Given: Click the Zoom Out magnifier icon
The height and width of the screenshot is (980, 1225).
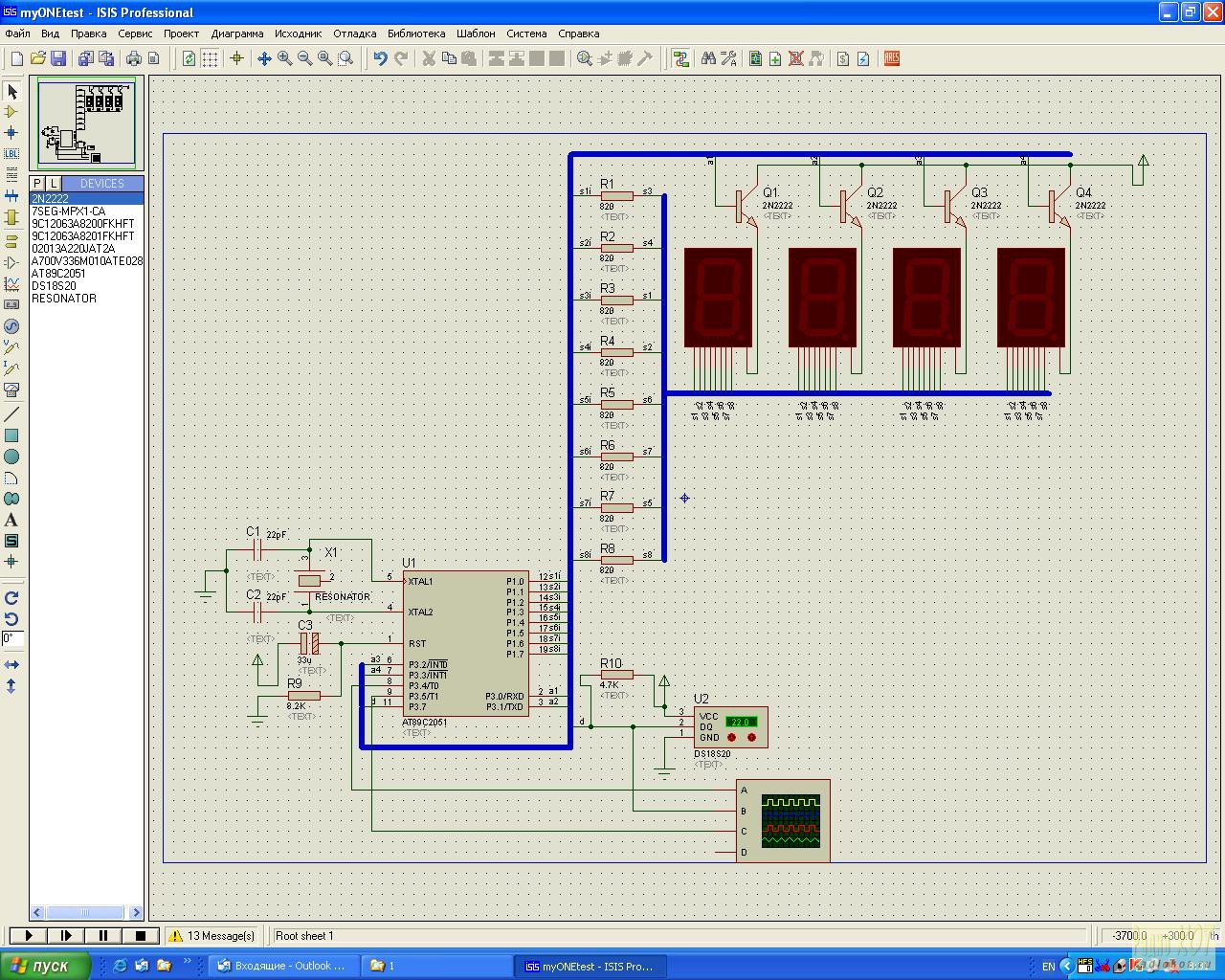Looking at the screenshot, I should click(304, 58).
